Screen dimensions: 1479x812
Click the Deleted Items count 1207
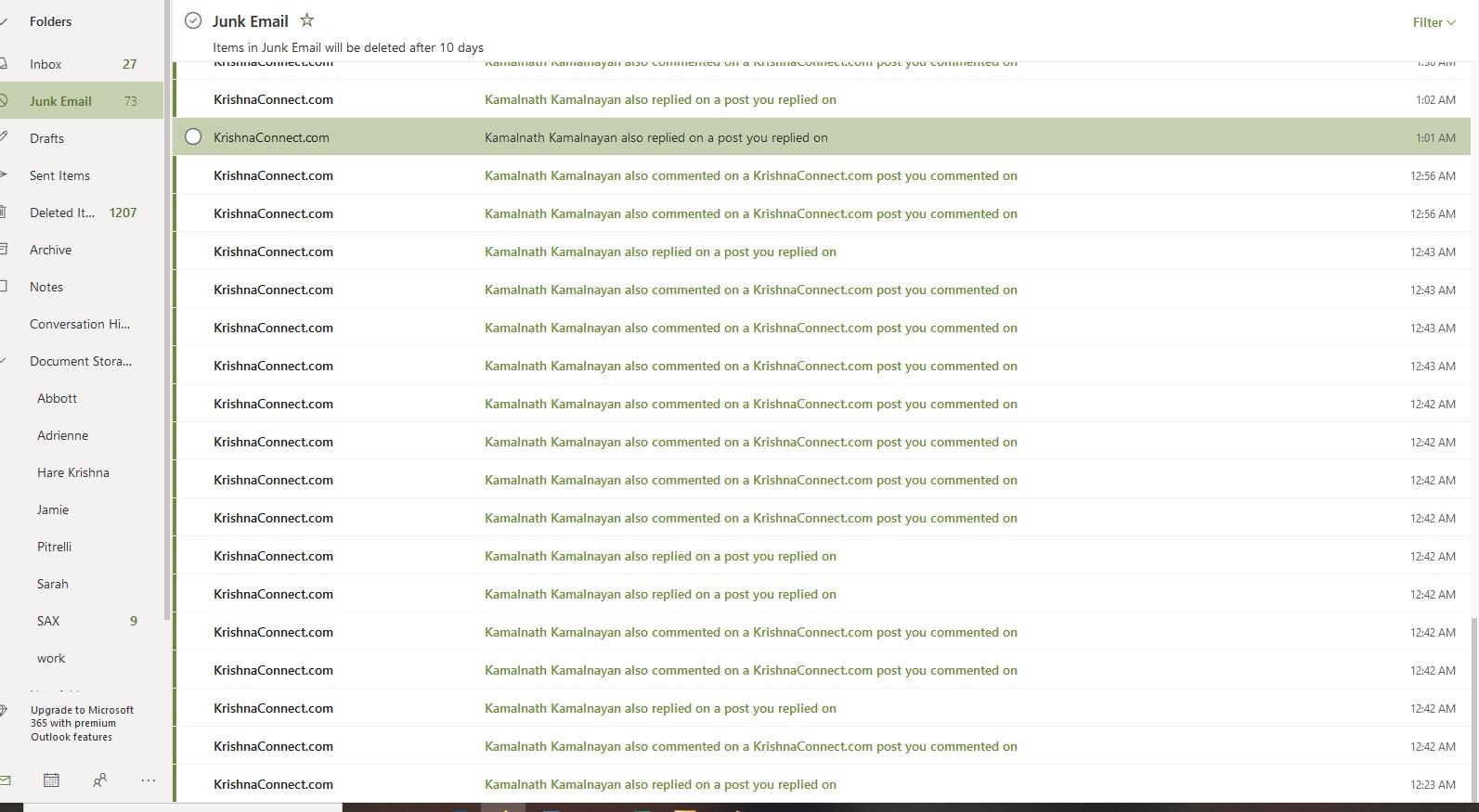[123, 213]
